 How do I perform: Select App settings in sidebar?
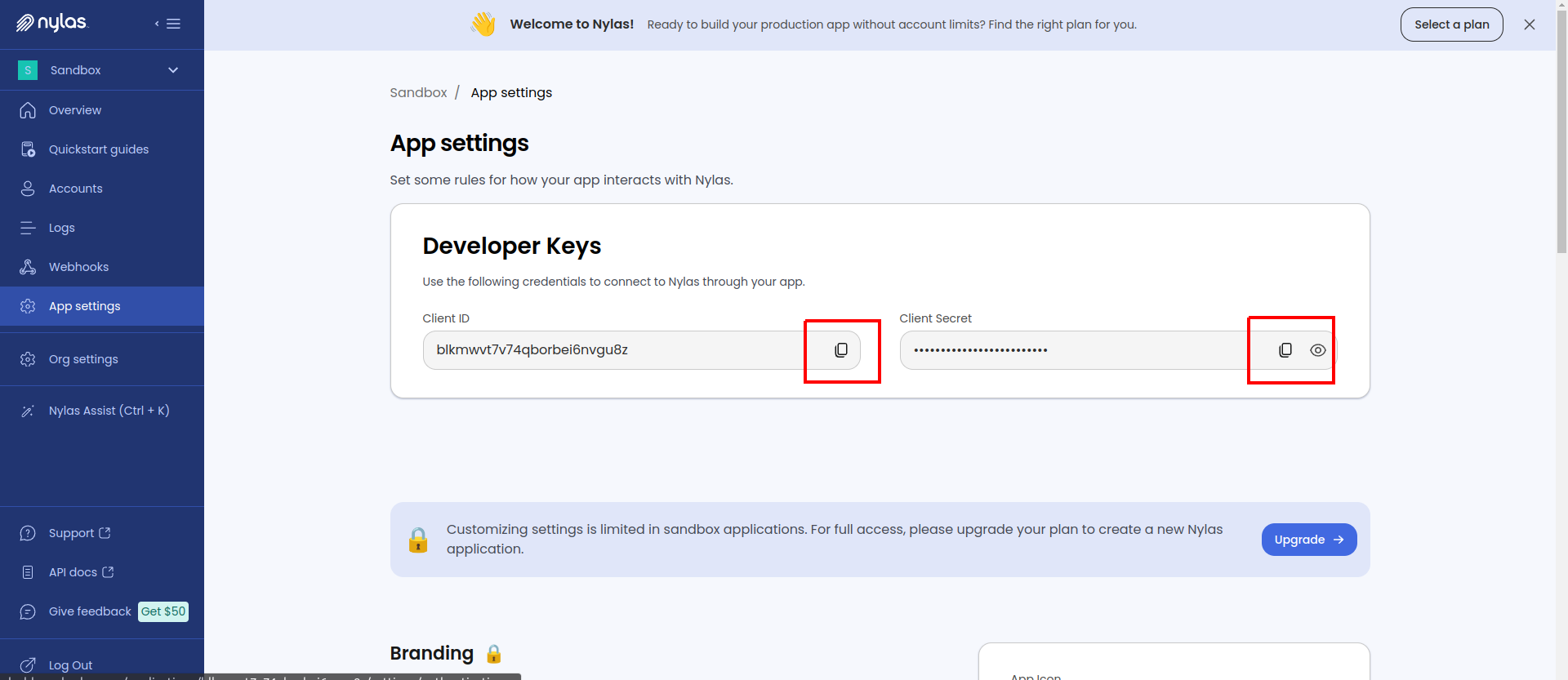[102, 306]
